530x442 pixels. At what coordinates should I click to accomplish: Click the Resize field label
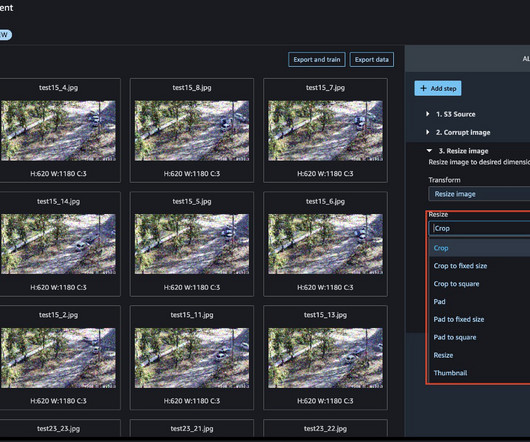pos(438,215)
